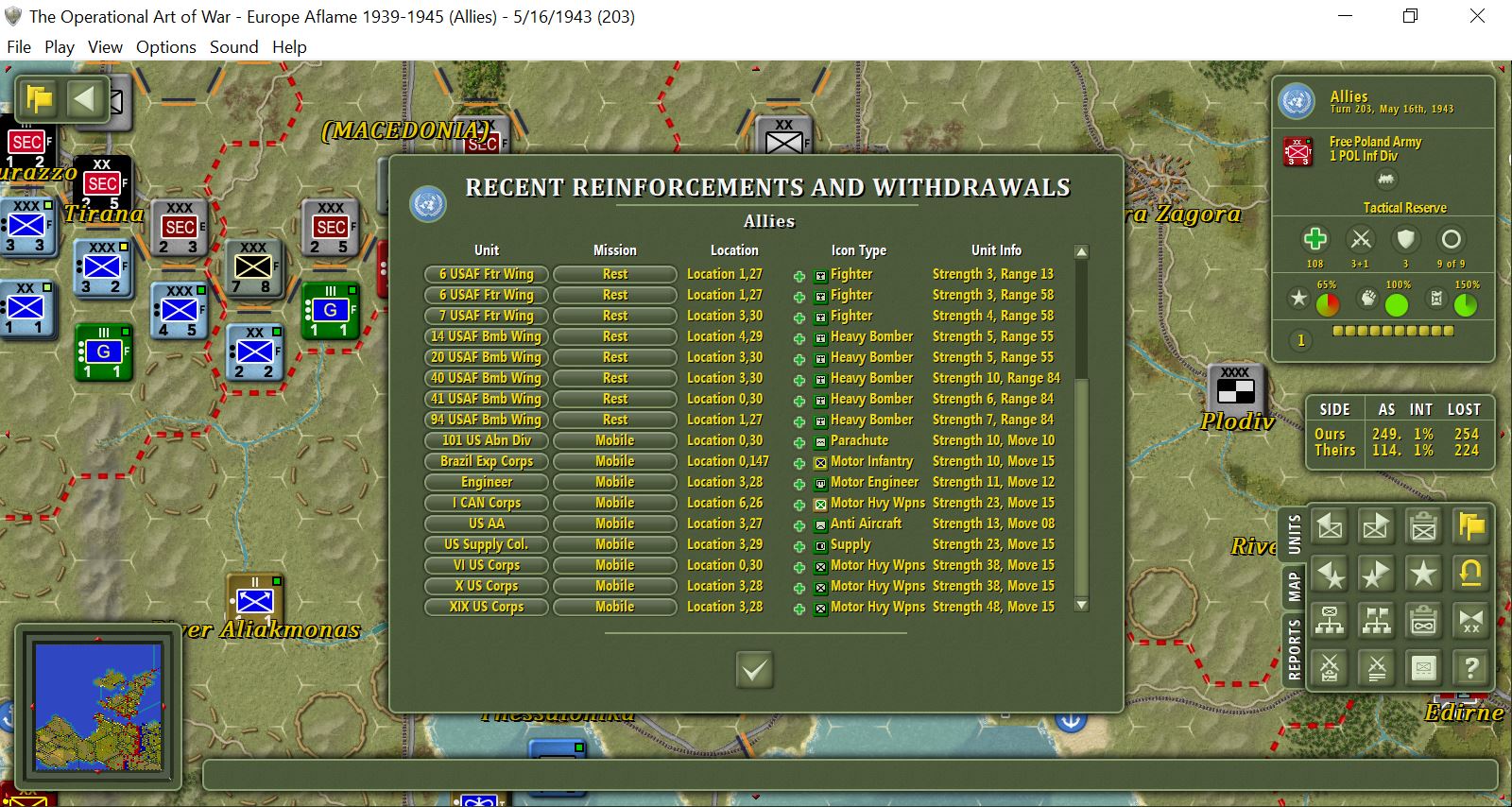Click Location 6,26 text for I CAN Corps
This screenshot has height=807, width=1512.
click(724, 503)
